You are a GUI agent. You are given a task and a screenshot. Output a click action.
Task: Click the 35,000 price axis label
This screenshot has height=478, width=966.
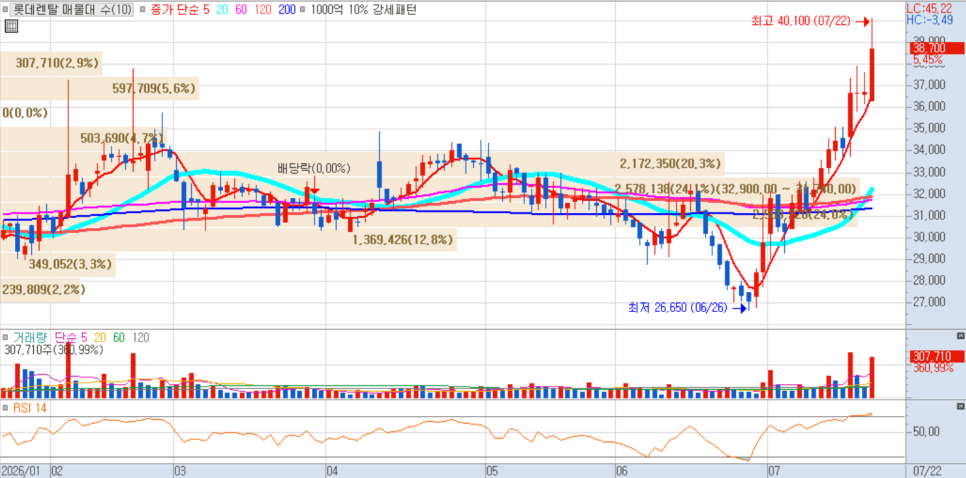929,128
